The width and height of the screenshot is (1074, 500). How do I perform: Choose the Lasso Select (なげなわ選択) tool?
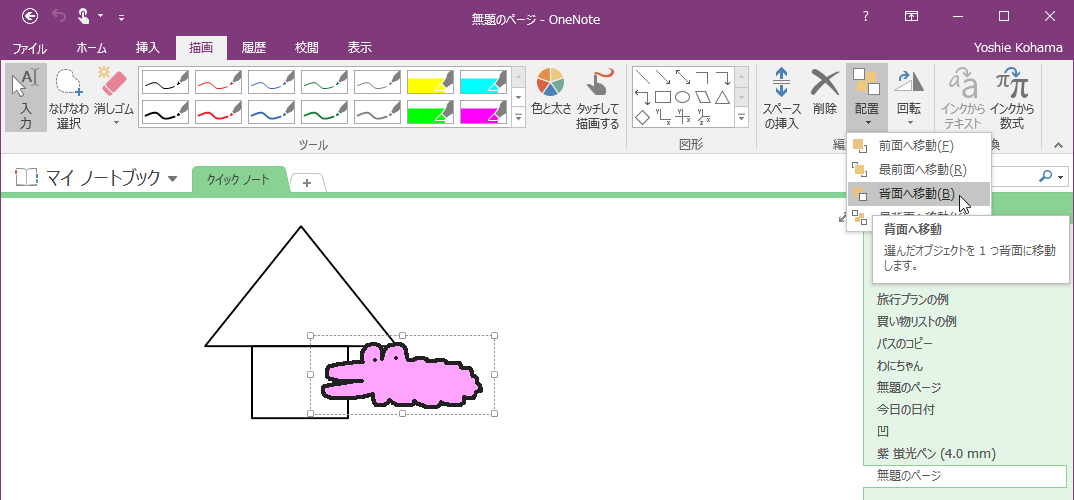tap(69, 97)
